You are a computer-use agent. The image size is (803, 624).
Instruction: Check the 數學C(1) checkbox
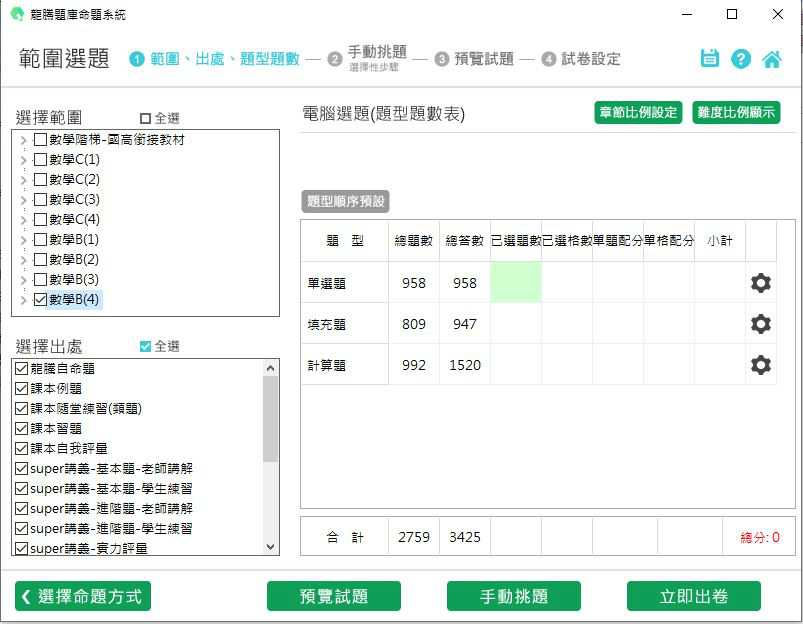point(40,159)
